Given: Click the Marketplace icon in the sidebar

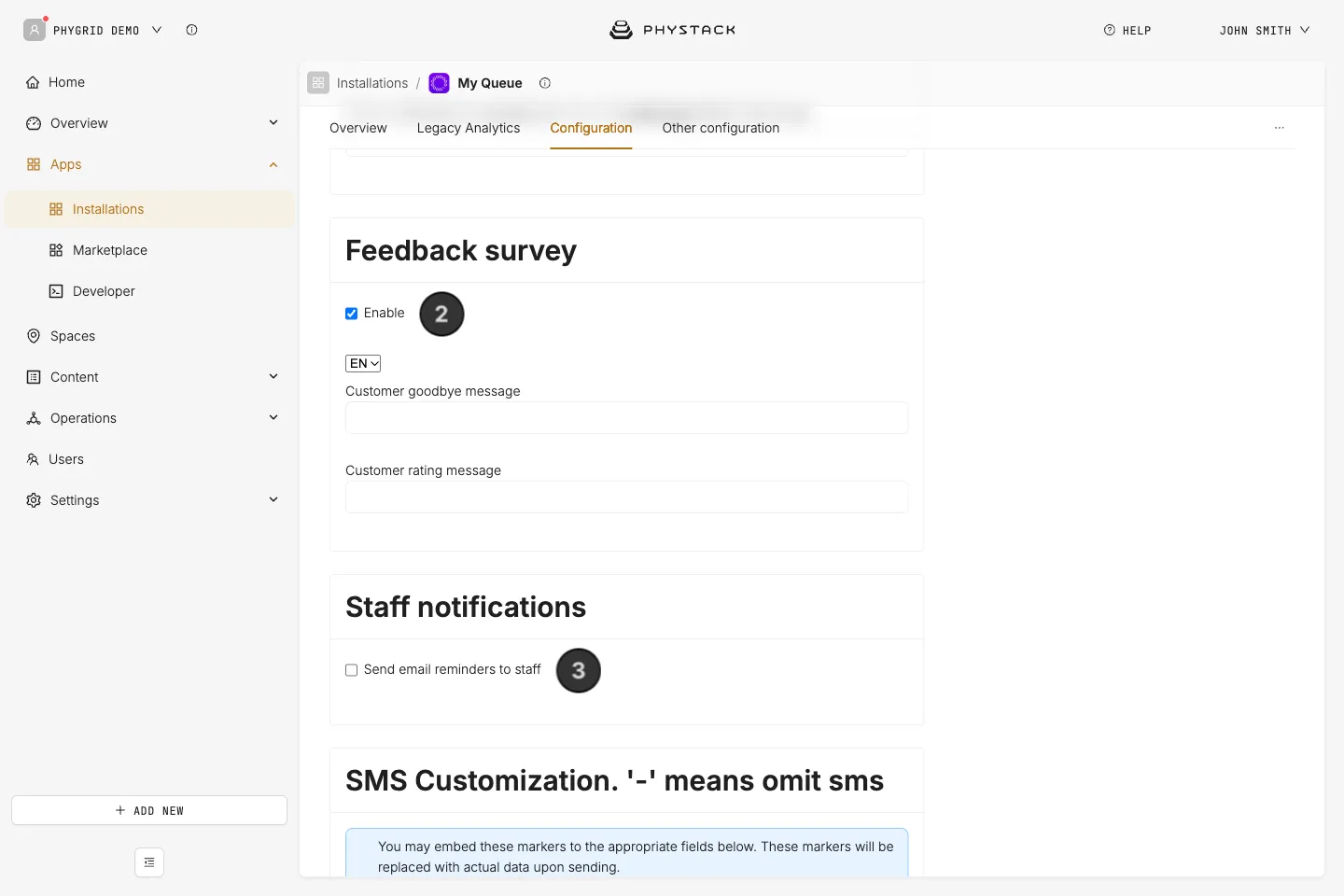Looking at the screenshot, I should [x=56, y=250].
